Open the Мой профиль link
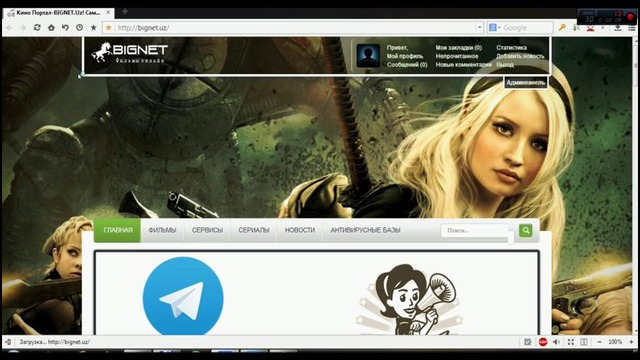Viewport: 640px width, 360px height. point(404,56)
